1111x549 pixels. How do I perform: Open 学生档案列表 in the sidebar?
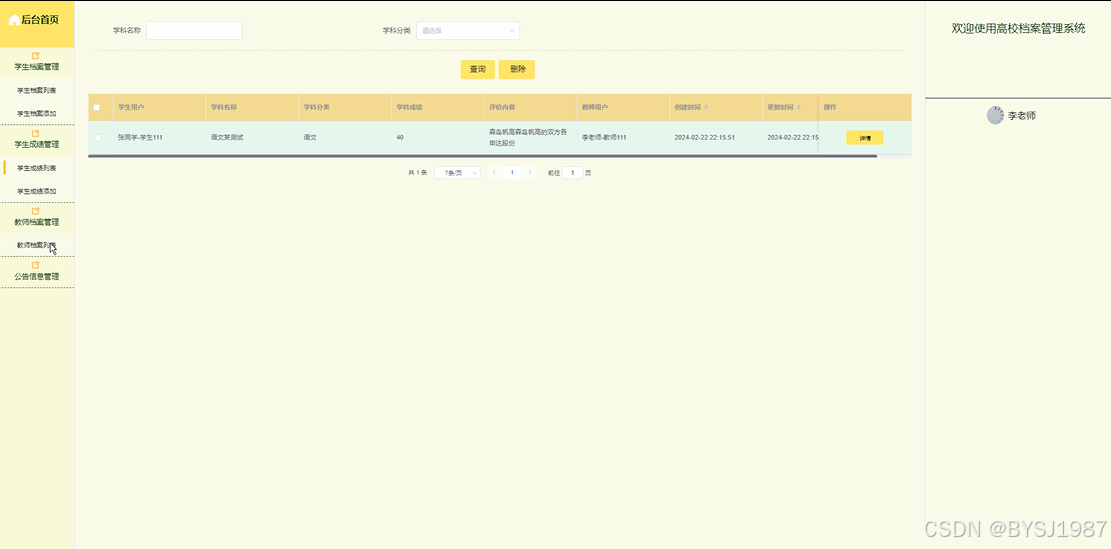37,91
